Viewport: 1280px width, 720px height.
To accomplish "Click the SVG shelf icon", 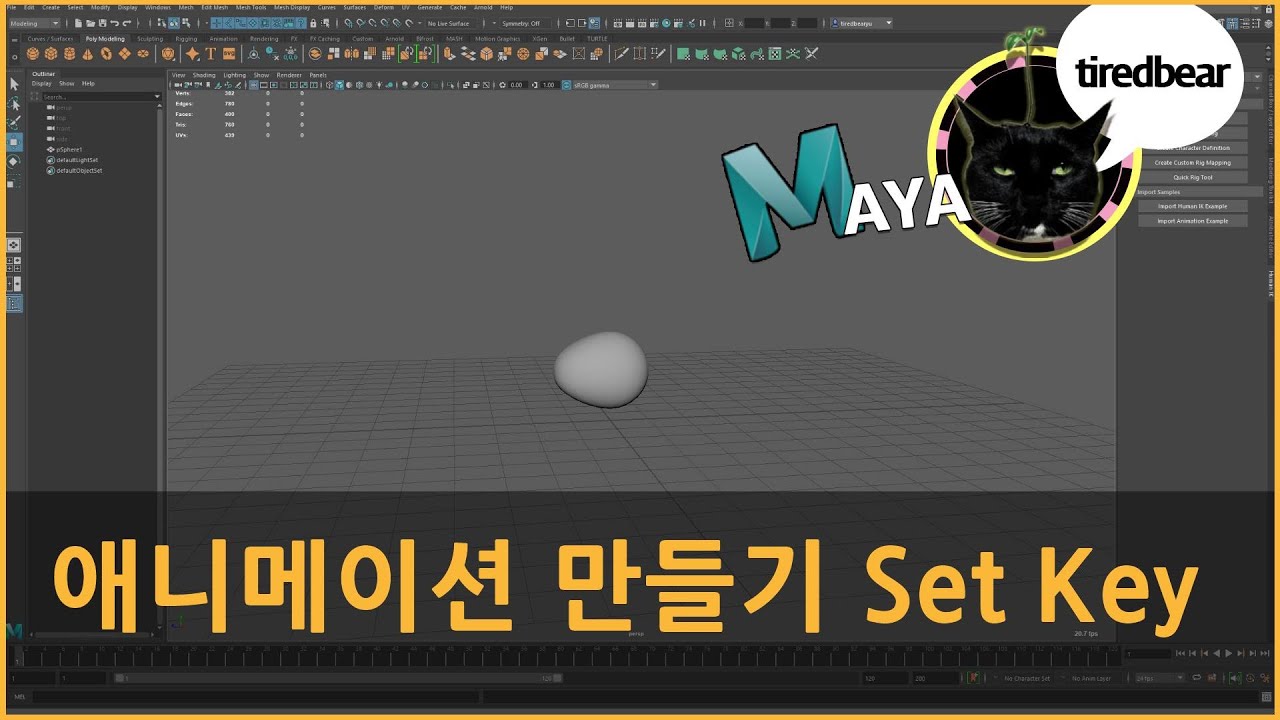I will (x=229, y=53).
